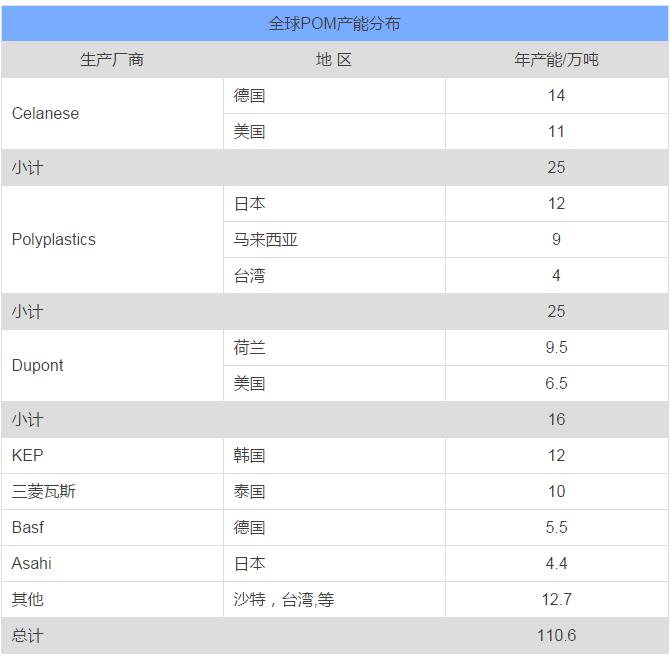Click capacity value 14 for Celanese 德国
The image size is (670, 657).
tap(556, 95)
